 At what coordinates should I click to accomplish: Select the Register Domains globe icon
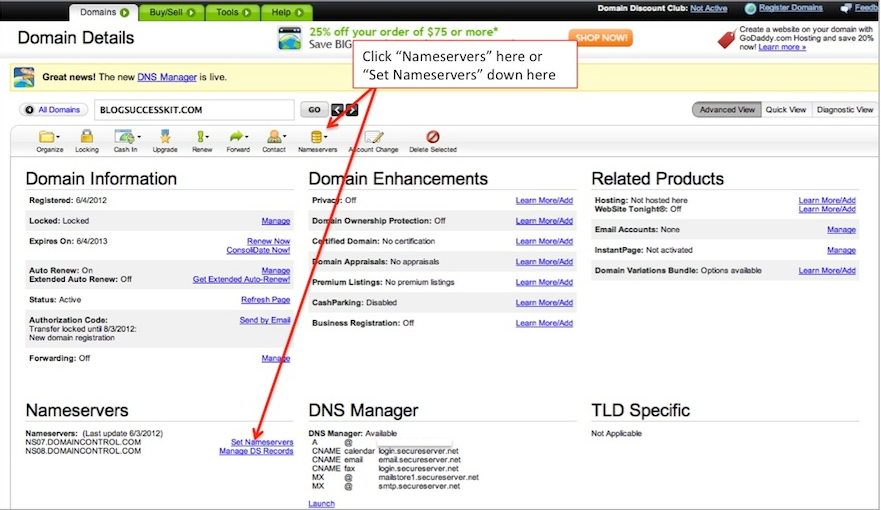coord(750,8)
